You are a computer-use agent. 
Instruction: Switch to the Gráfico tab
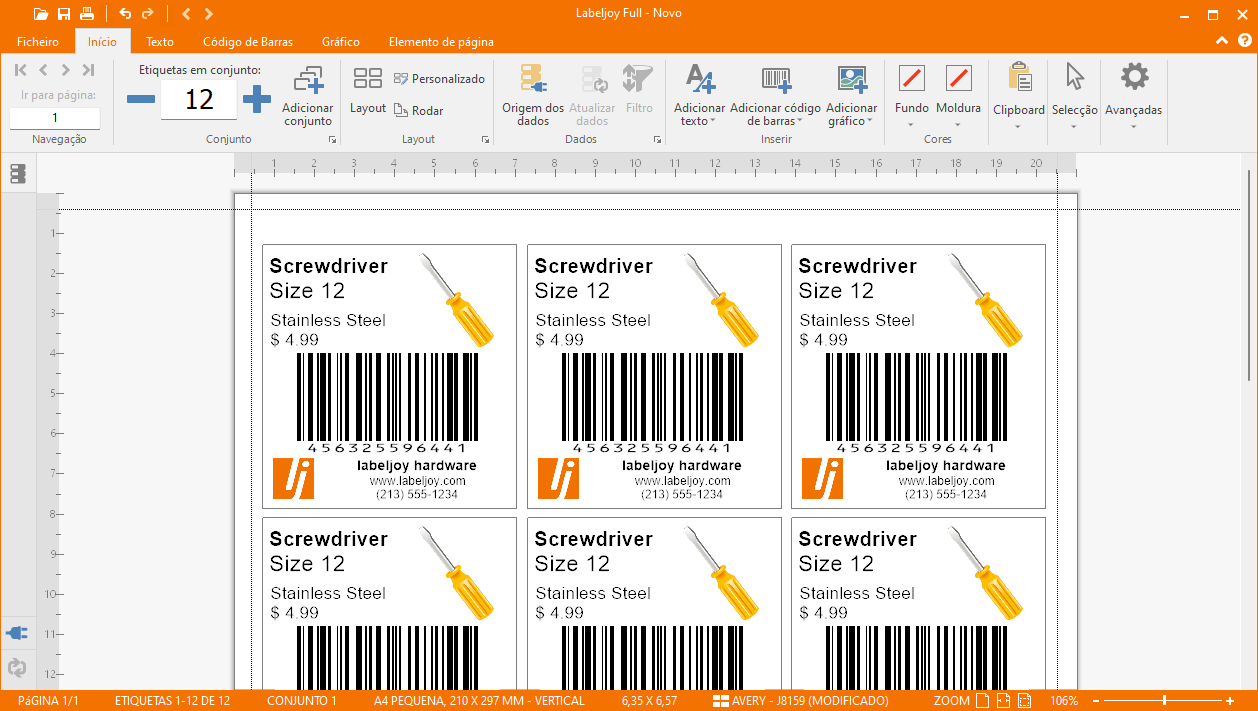coord(341,42)
